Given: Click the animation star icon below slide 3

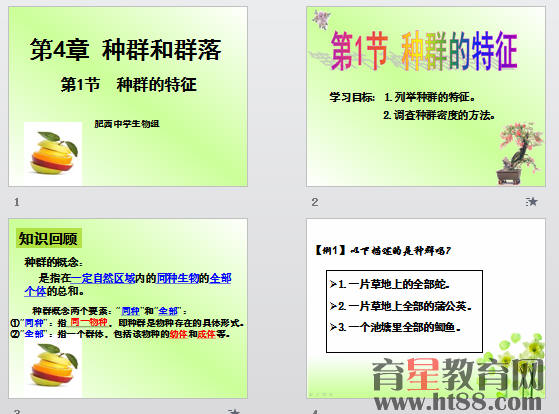Looking at the screenshot, I should [x=234, y=412].
